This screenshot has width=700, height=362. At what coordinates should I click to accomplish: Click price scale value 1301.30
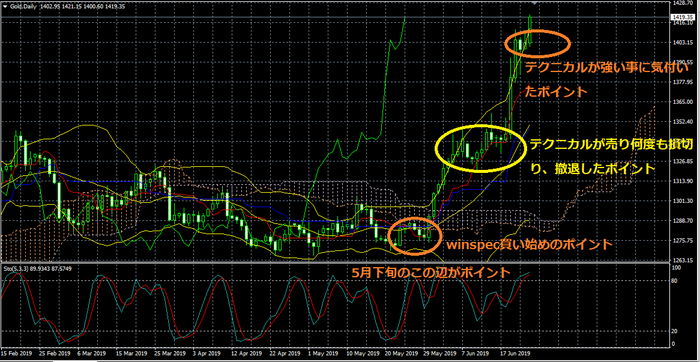click(x=682, y=201)
